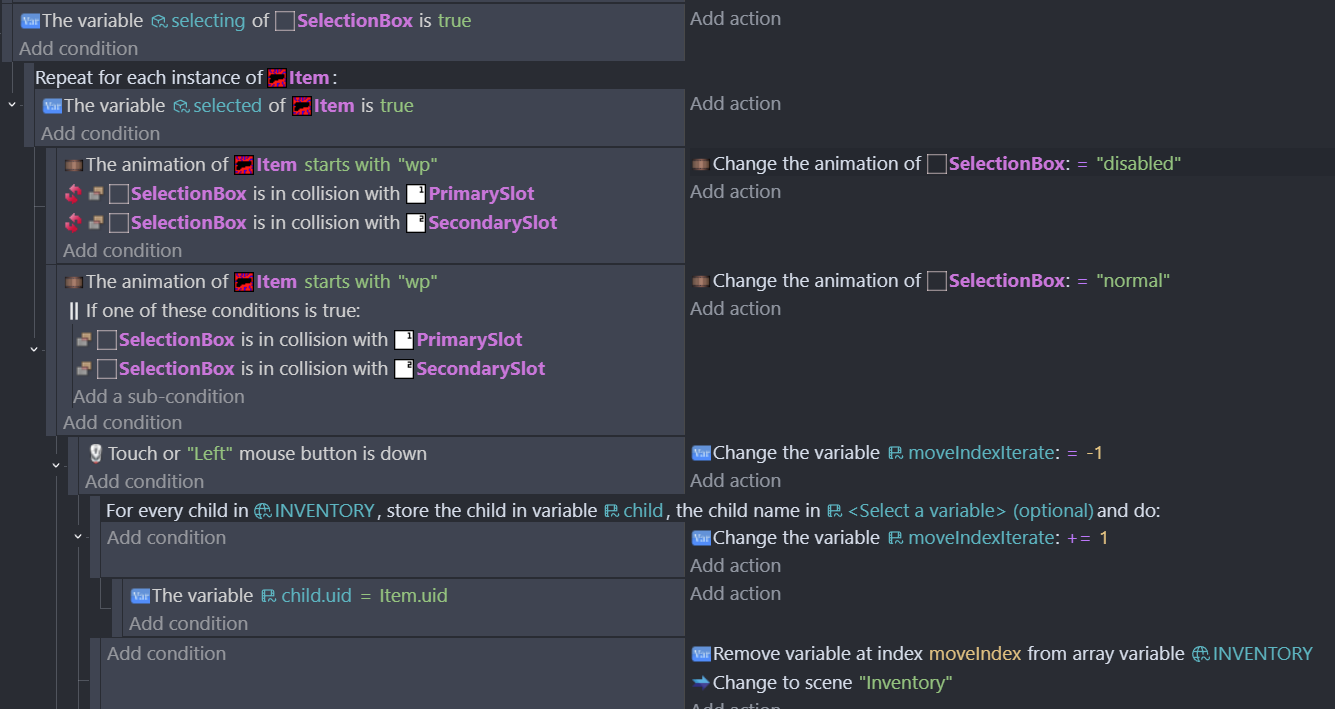Click the Var icon on the Remove variable at index action
The image size is (1335, 709).
pyautogui.click(x=700, y=654)
